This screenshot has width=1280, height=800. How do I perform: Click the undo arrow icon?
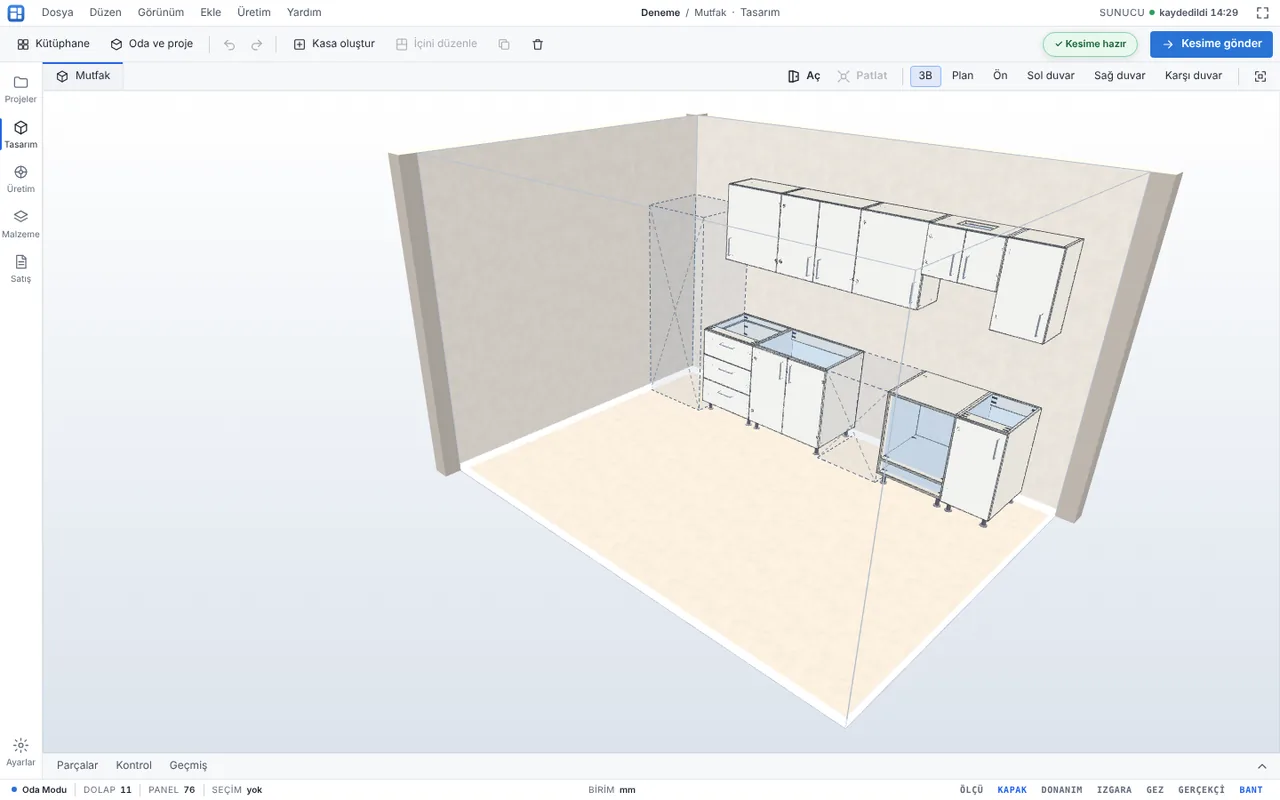click(x=229, y=44)
